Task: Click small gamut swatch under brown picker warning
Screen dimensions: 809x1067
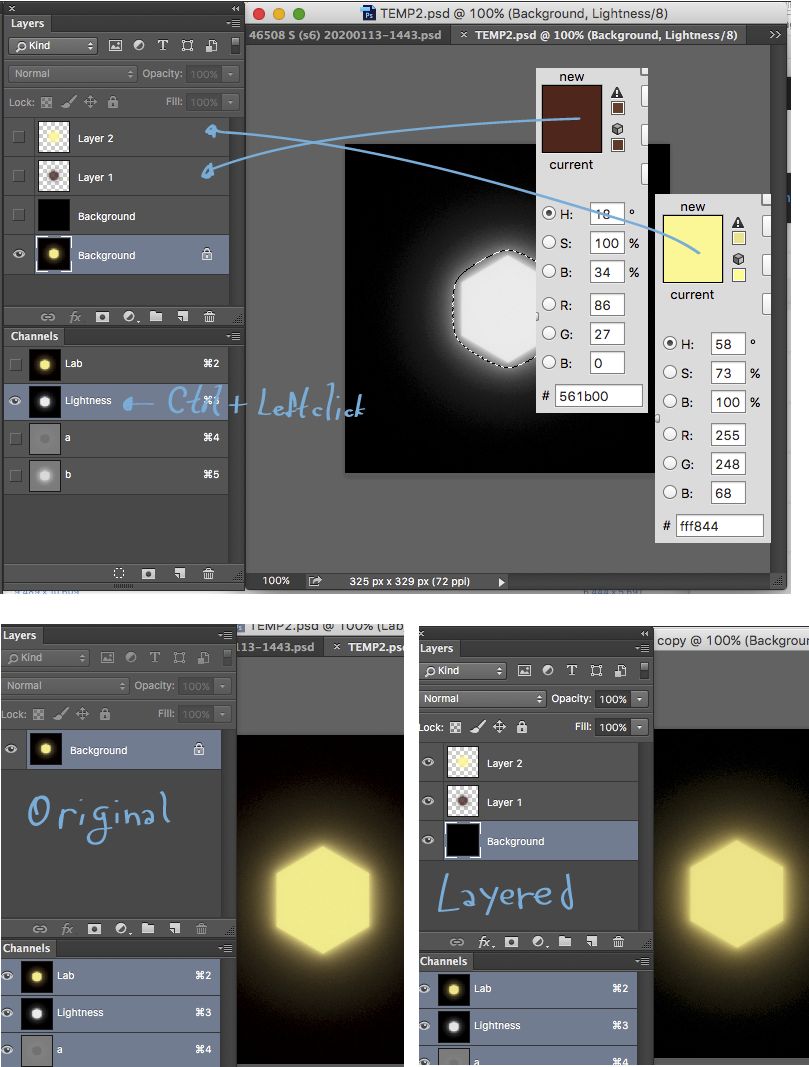Action: coord(618,108)
